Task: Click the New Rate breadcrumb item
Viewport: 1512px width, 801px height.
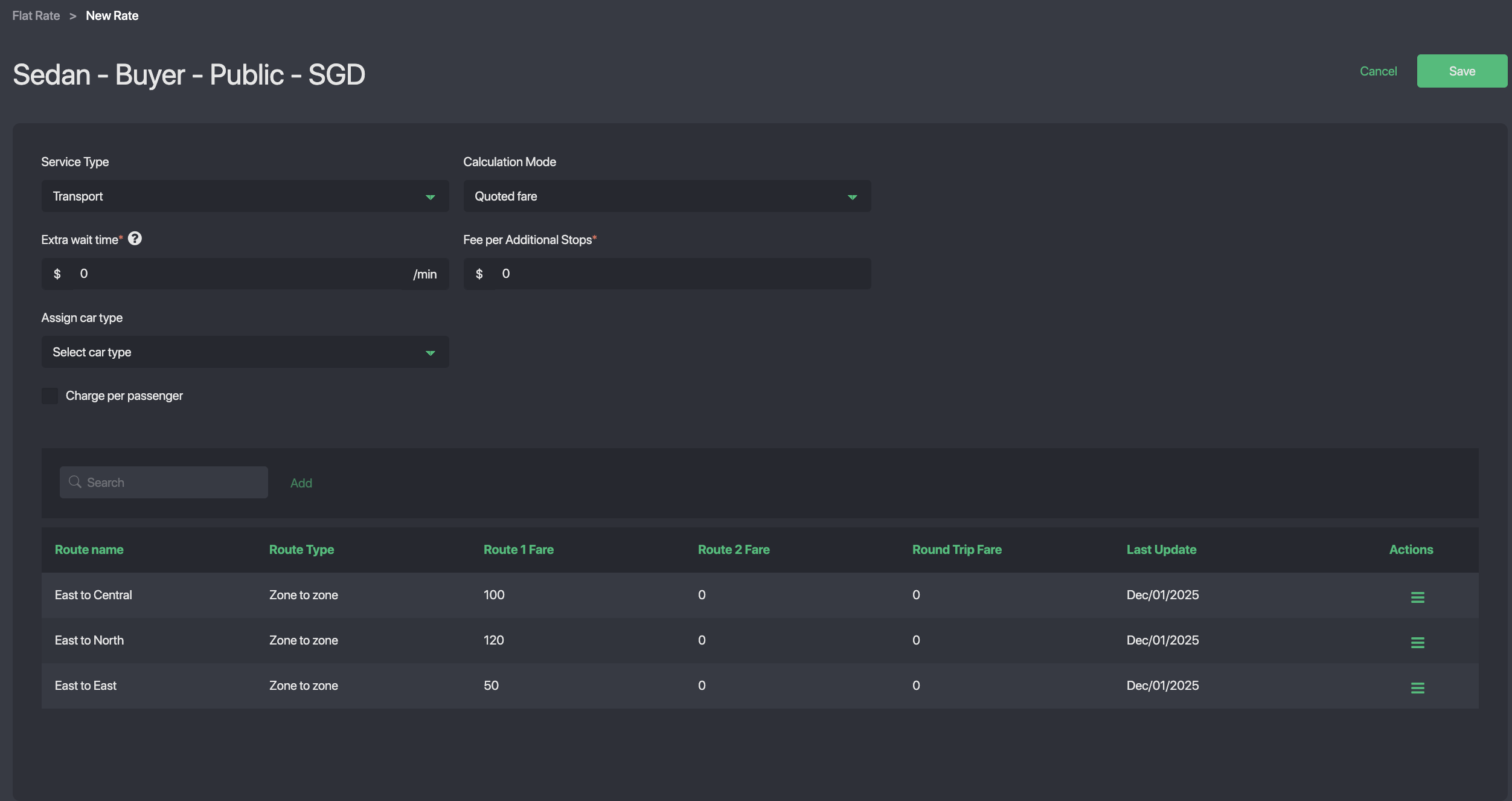Action: 112,16
